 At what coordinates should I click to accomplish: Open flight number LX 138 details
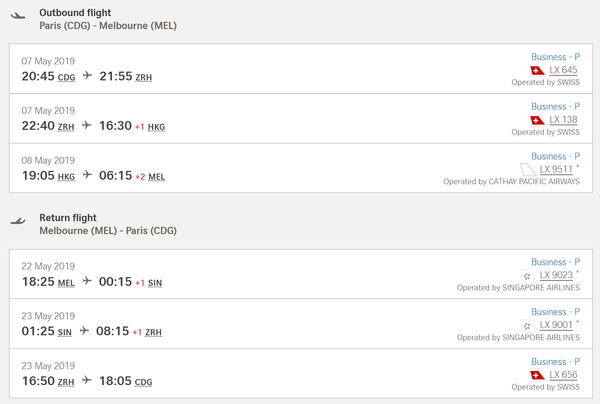(x=563, y=120)
